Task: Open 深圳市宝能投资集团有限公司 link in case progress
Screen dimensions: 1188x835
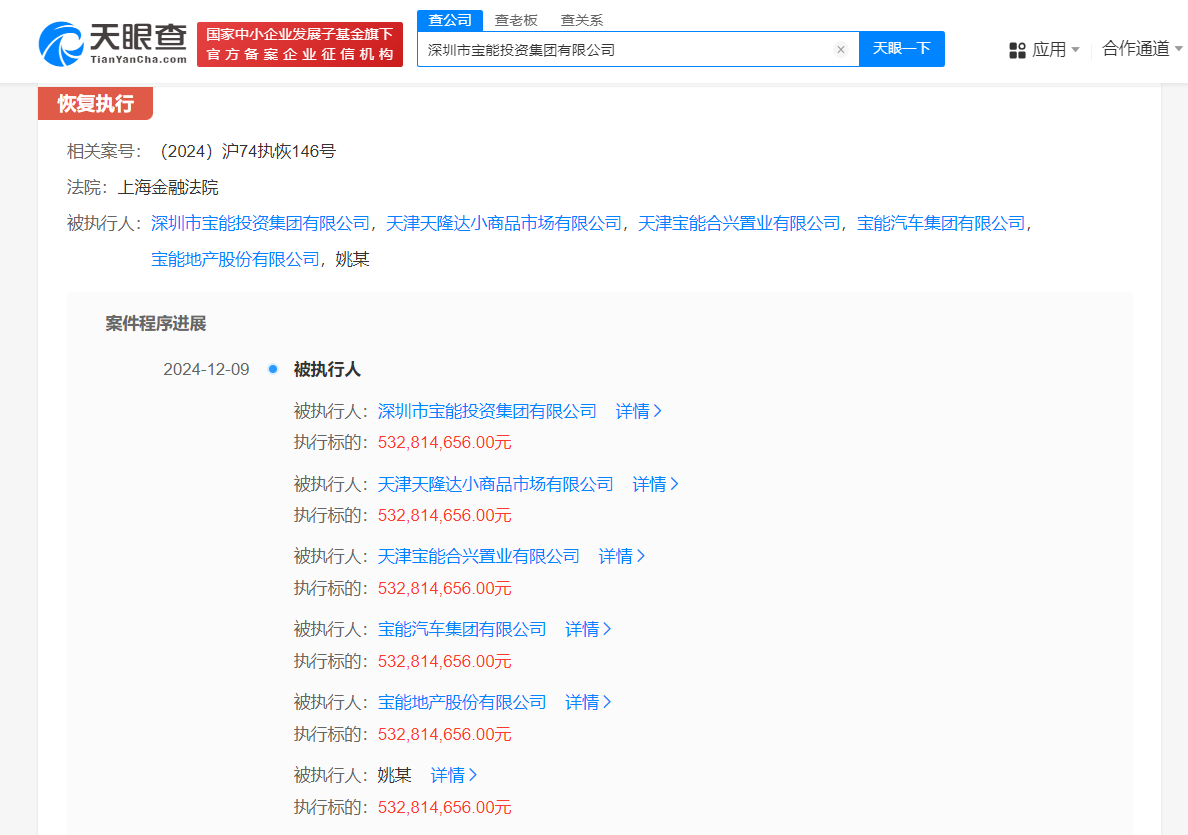Action: coord(487,411)
